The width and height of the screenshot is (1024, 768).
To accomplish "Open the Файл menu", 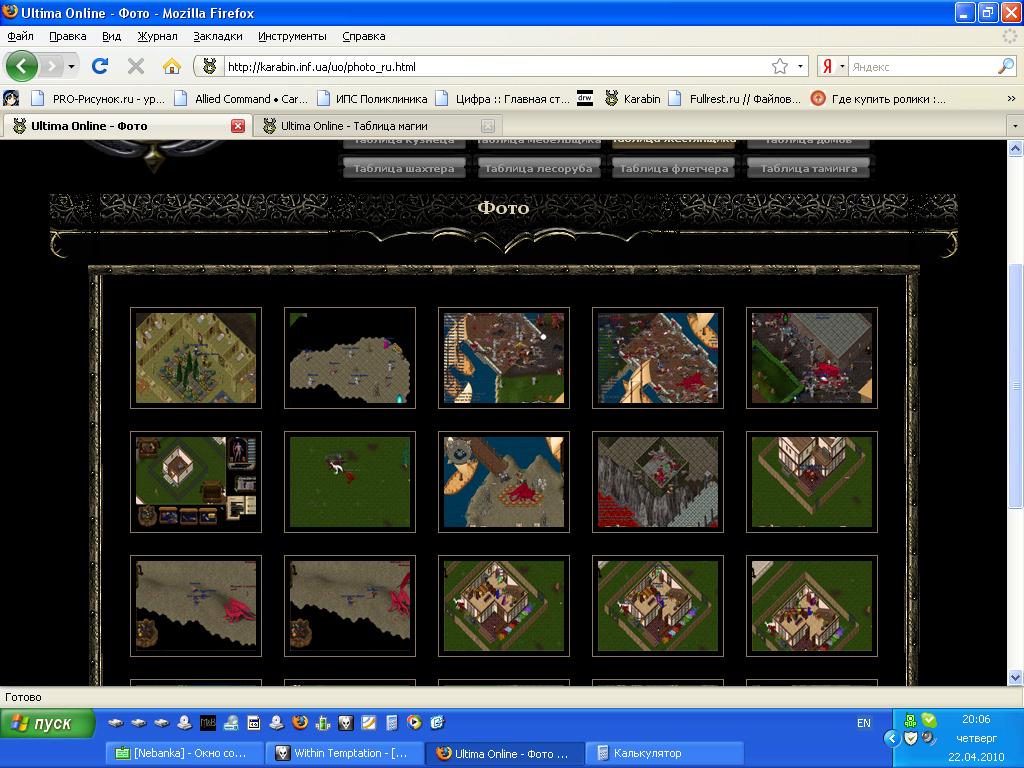I will pos(20,37).
